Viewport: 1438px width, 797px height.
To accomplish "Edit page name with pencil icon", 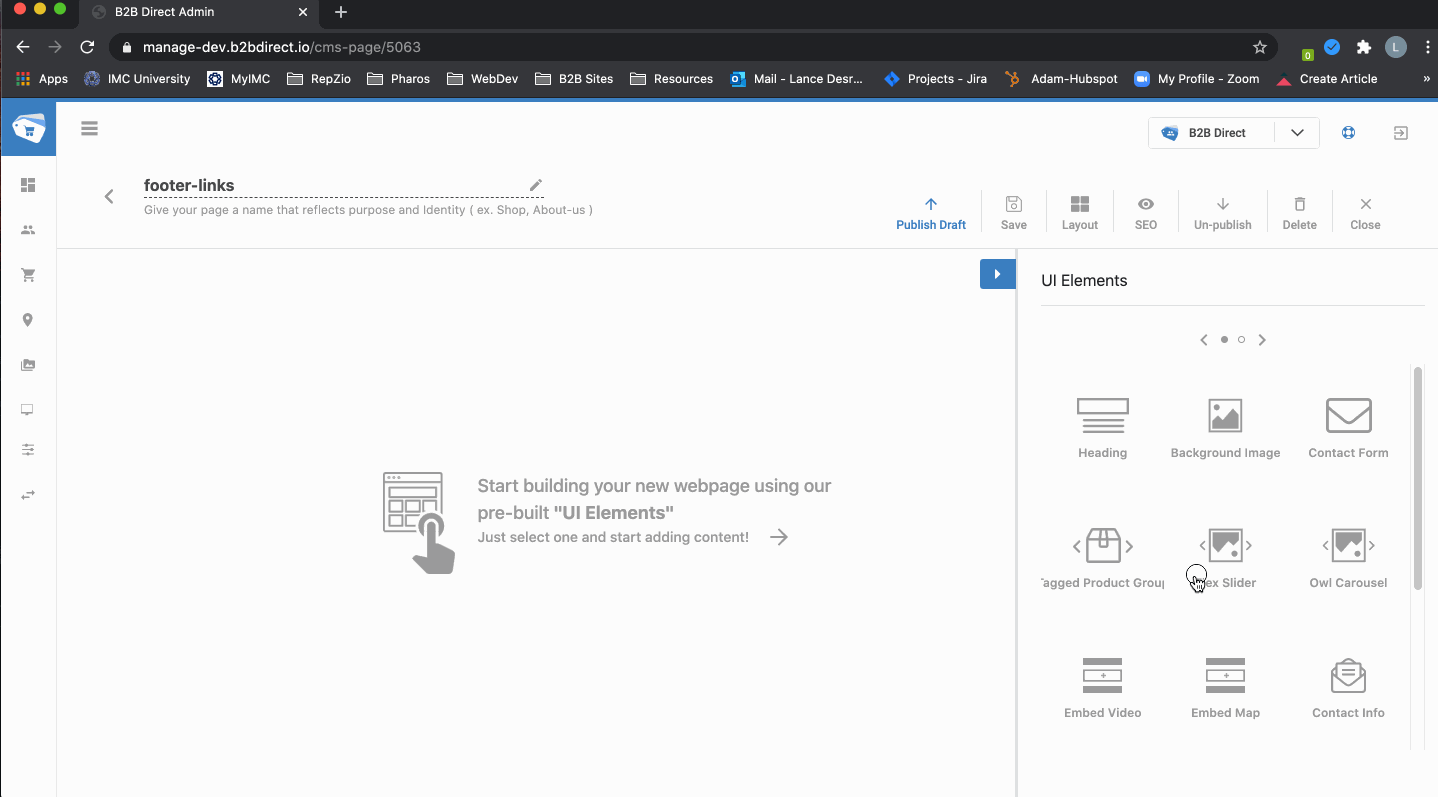I will pyautogui.click(x=536, y=185).
